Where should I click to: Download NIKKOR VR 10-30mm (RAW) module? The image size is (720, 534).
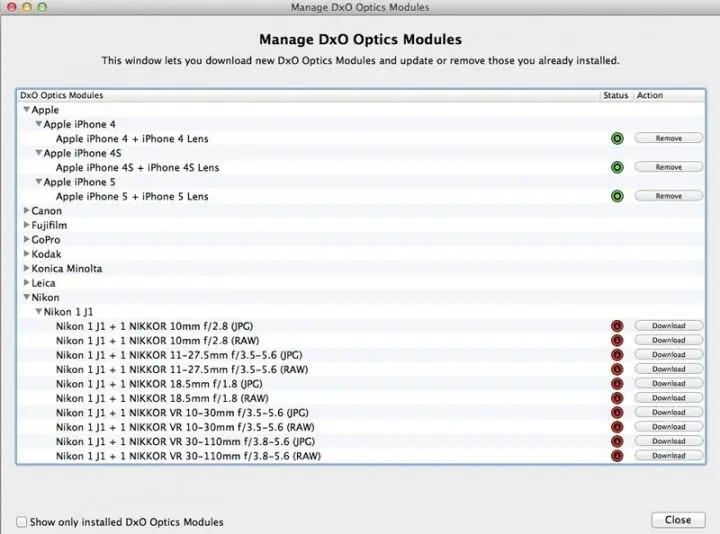[x=669, y=427]
